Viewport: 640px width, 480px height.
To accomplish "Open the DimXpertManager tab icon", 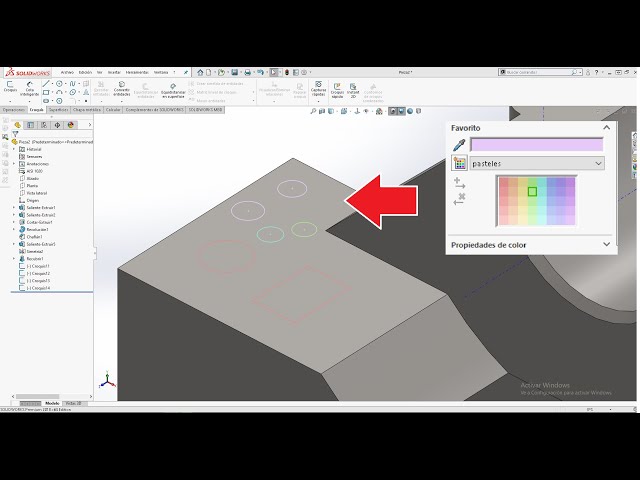I will (x=57, y=125).
